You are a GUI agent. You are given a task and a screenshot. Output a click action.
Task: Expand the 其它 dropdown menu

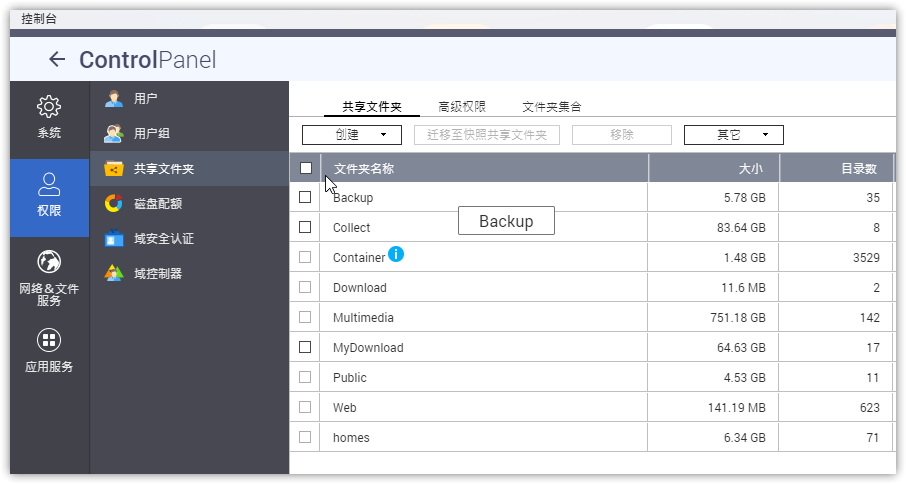tap(733, 135)
